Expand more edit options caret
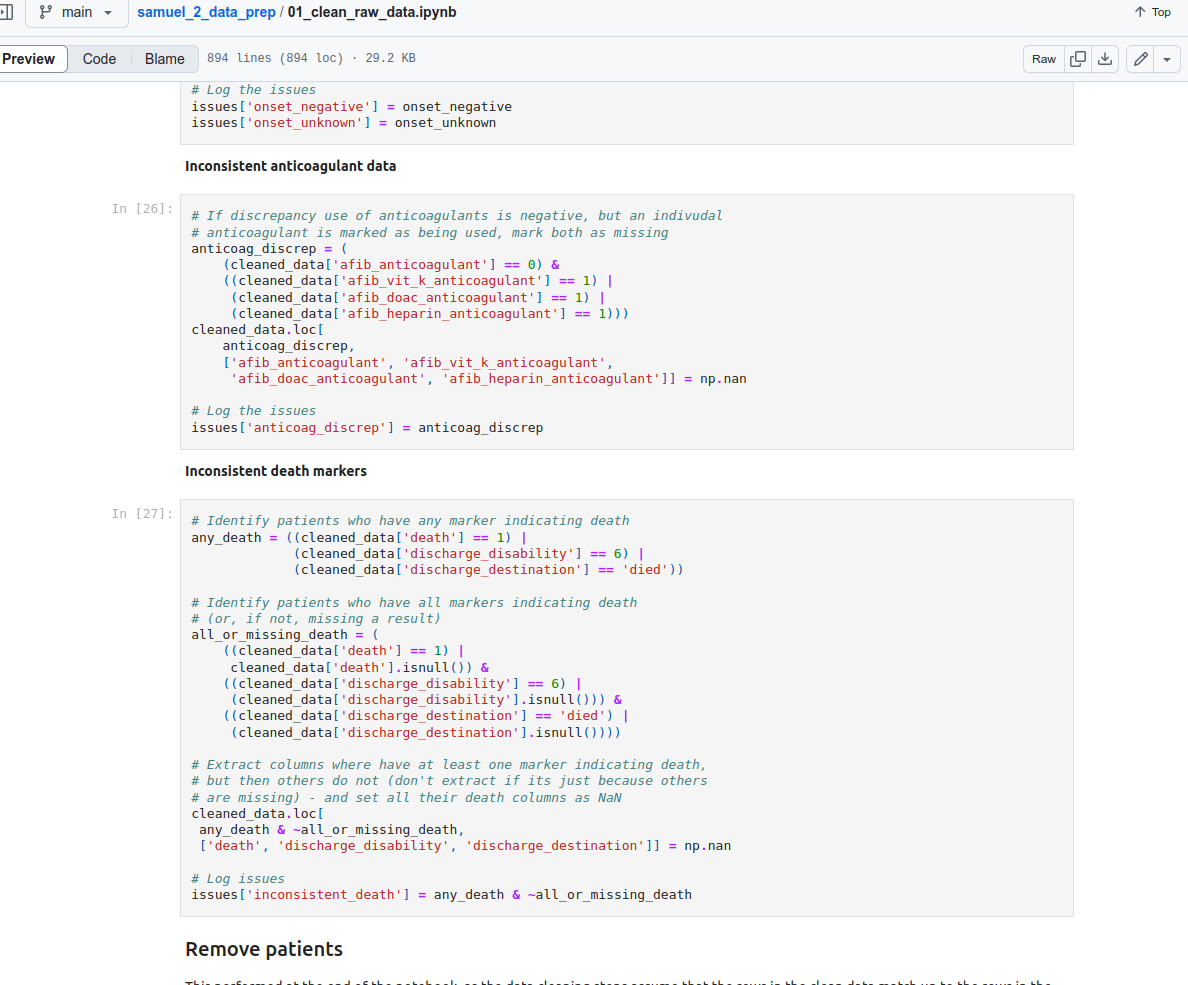This screenshot has width=1188, height=985. [x=1167, y=59]
